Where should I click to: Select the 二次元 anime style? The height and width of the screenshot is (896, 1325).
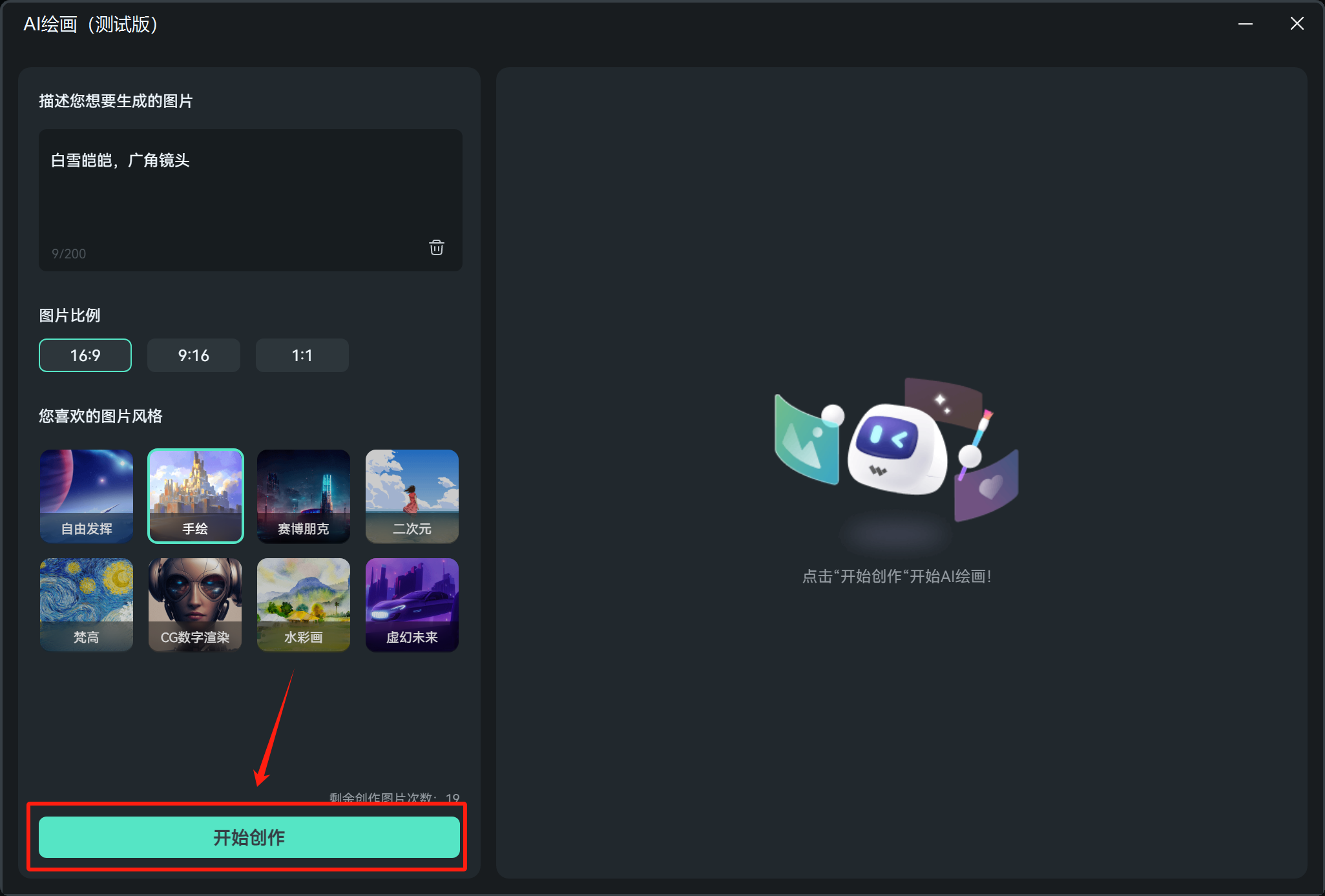coord(412,495)
